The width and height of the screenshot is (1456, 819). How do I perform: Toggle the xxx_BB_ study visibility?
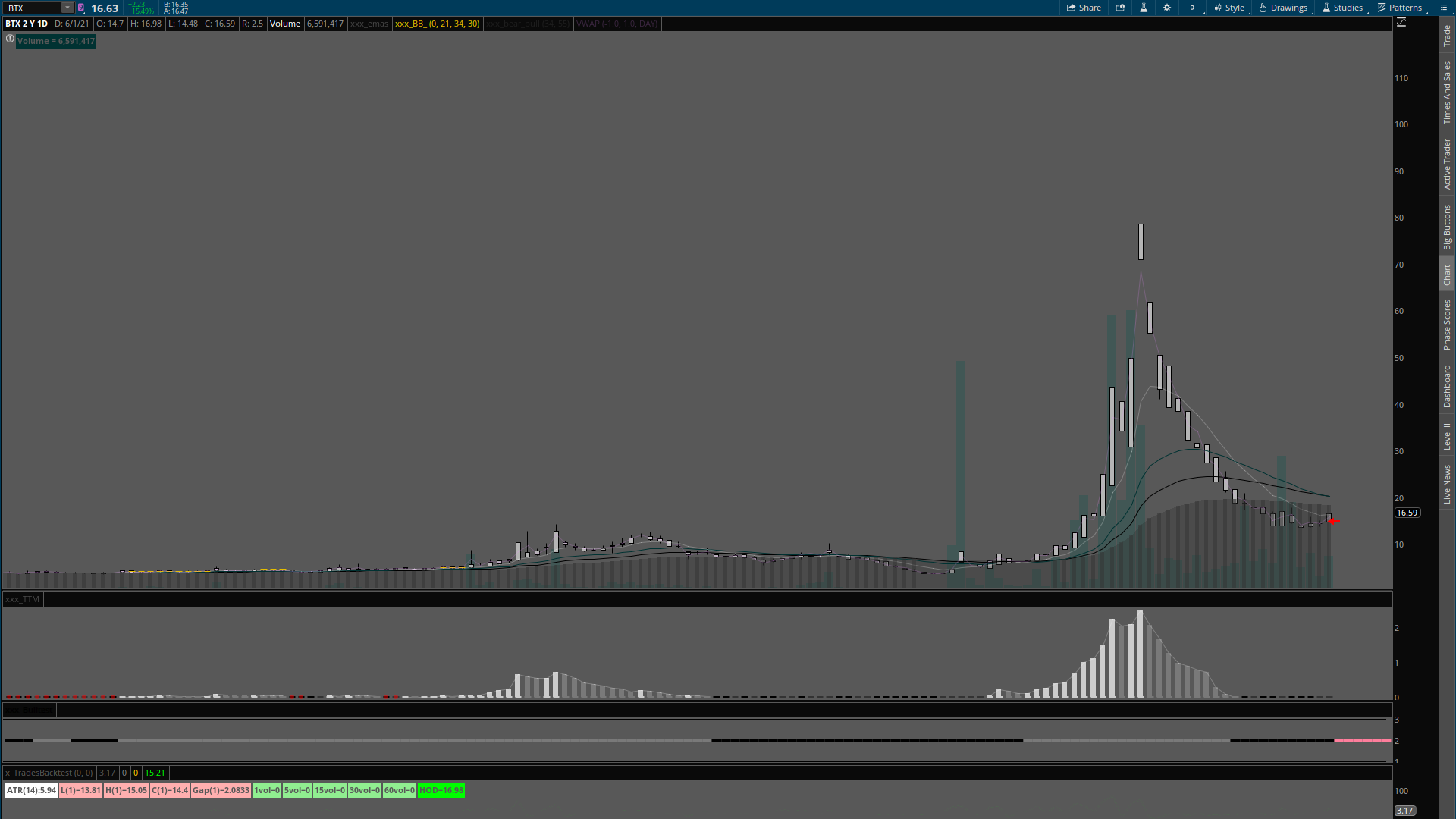(437, 24)
